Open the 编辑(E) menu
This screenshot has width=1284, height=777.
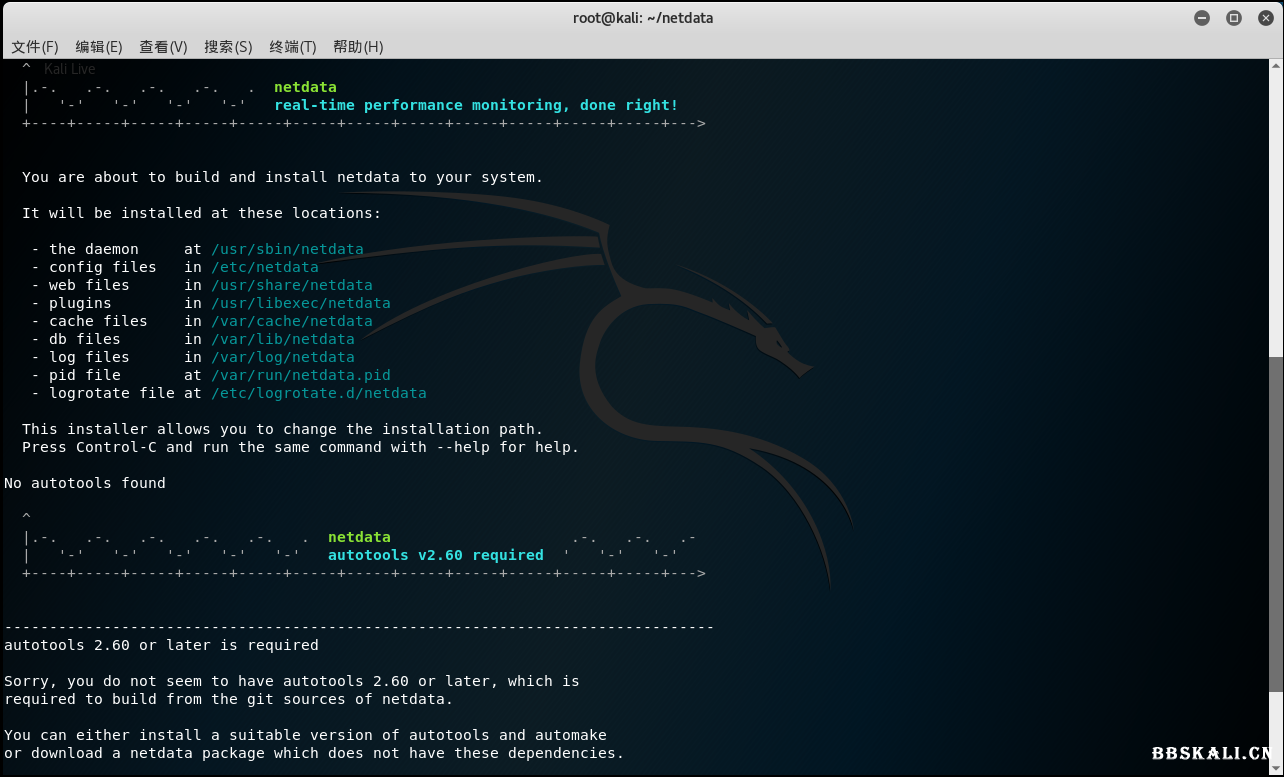click(99, 47)
